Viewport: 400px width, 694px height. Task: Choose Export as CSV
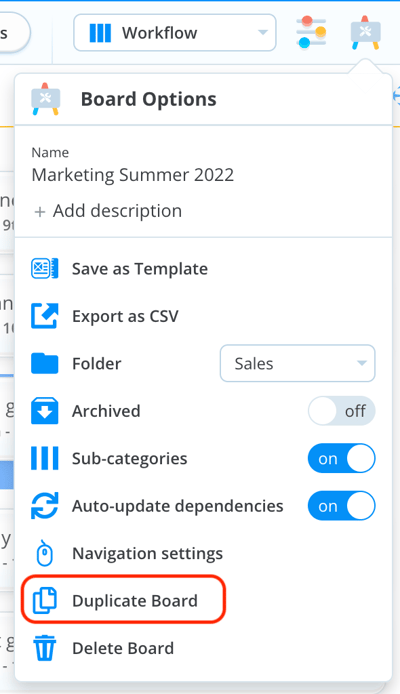point(125,316)
